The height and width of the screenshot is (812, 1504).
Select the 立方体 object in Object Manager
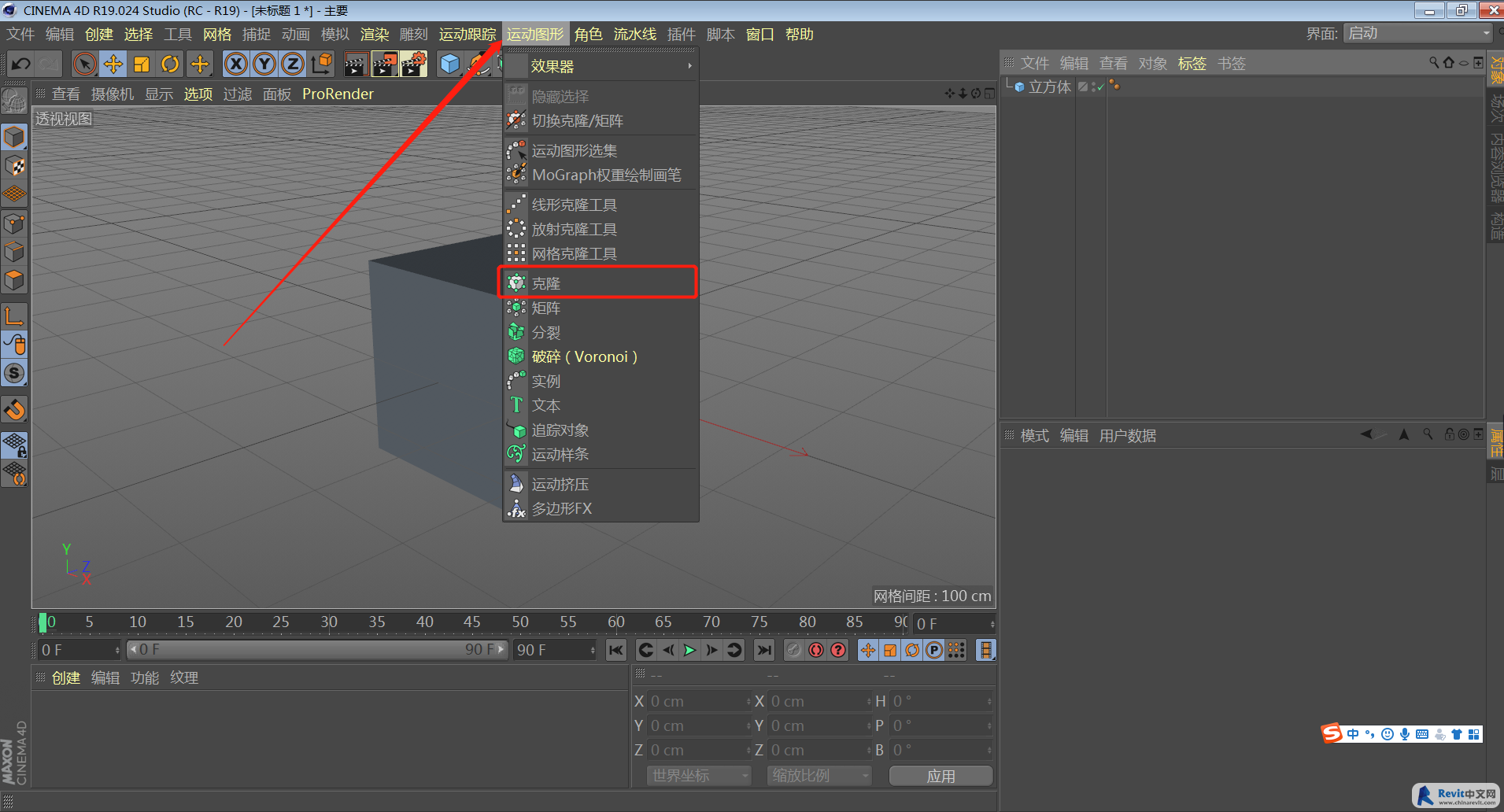coord(1049,87)
